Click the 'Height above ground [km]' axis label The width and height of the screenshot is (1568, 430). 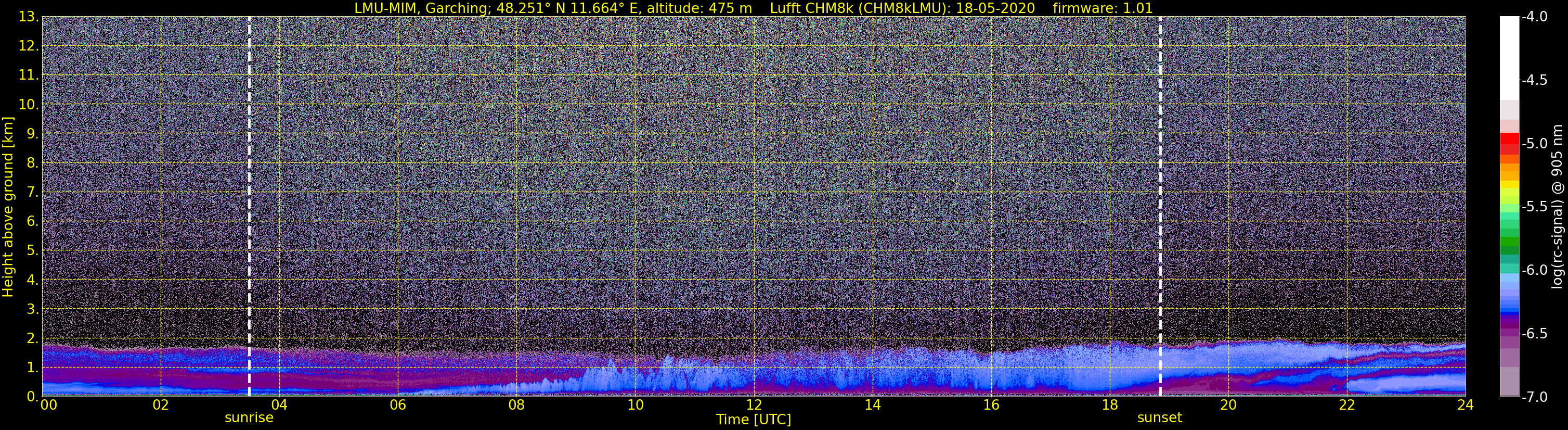coord(8,207)
